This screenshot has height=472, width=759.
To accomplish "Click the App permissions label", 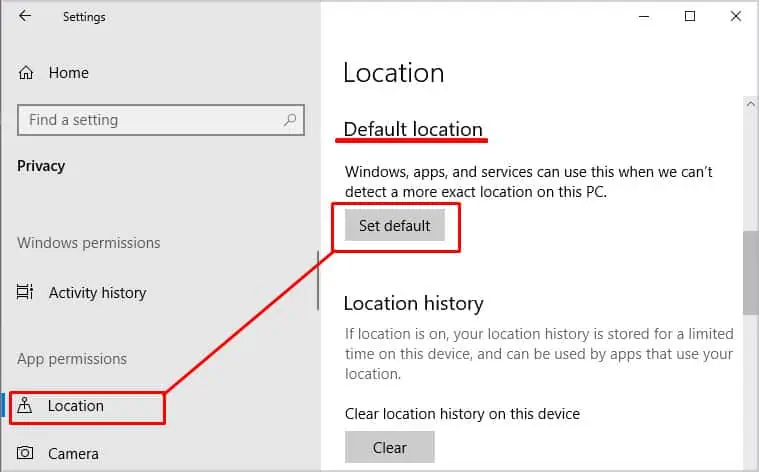I will tap(72, 359).
